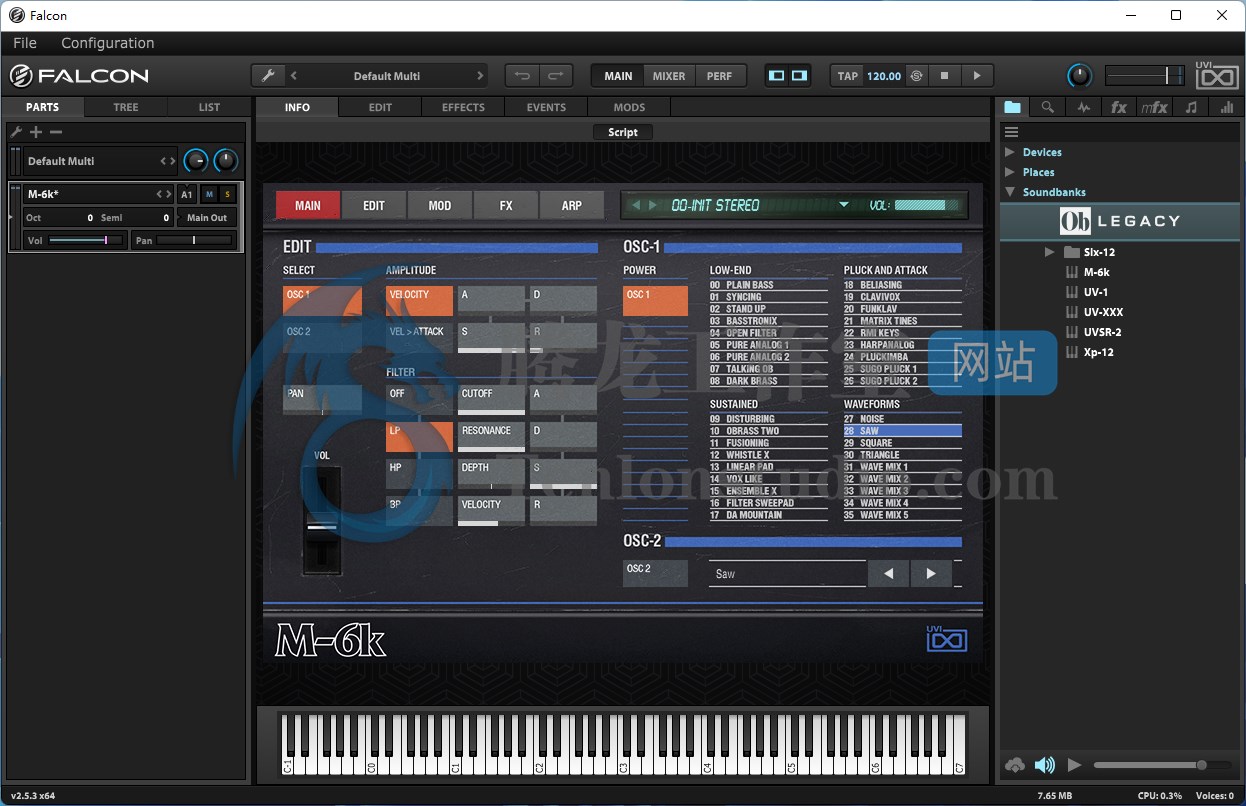Open the music note browser icon
The image size is (1246, 806).
click(1191, 107)
